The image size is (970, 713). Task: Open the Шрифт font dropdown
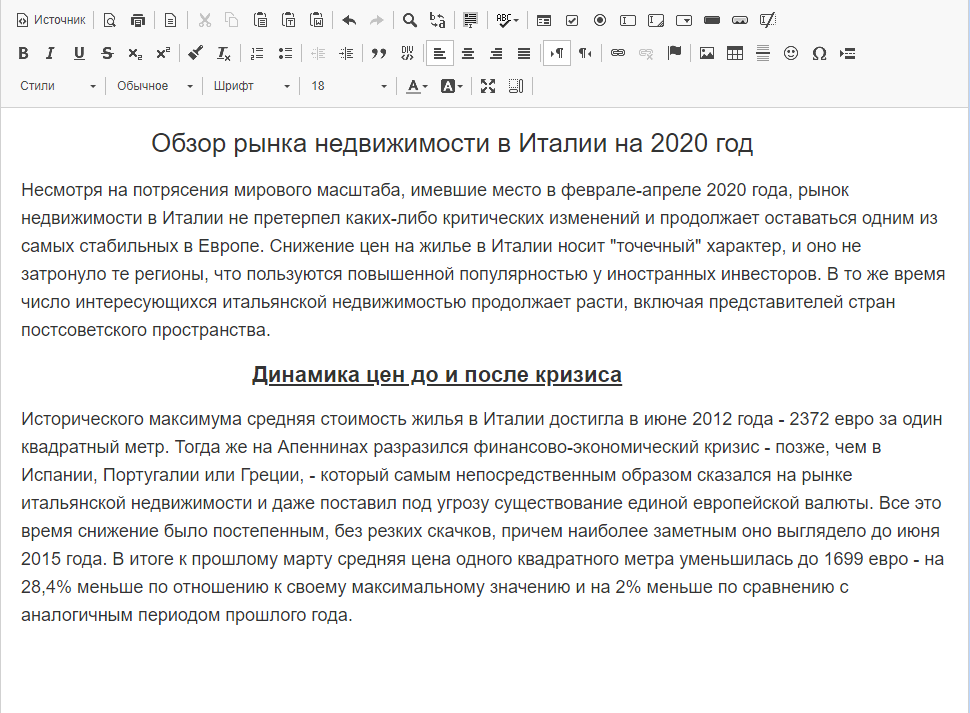coord(251,86)
